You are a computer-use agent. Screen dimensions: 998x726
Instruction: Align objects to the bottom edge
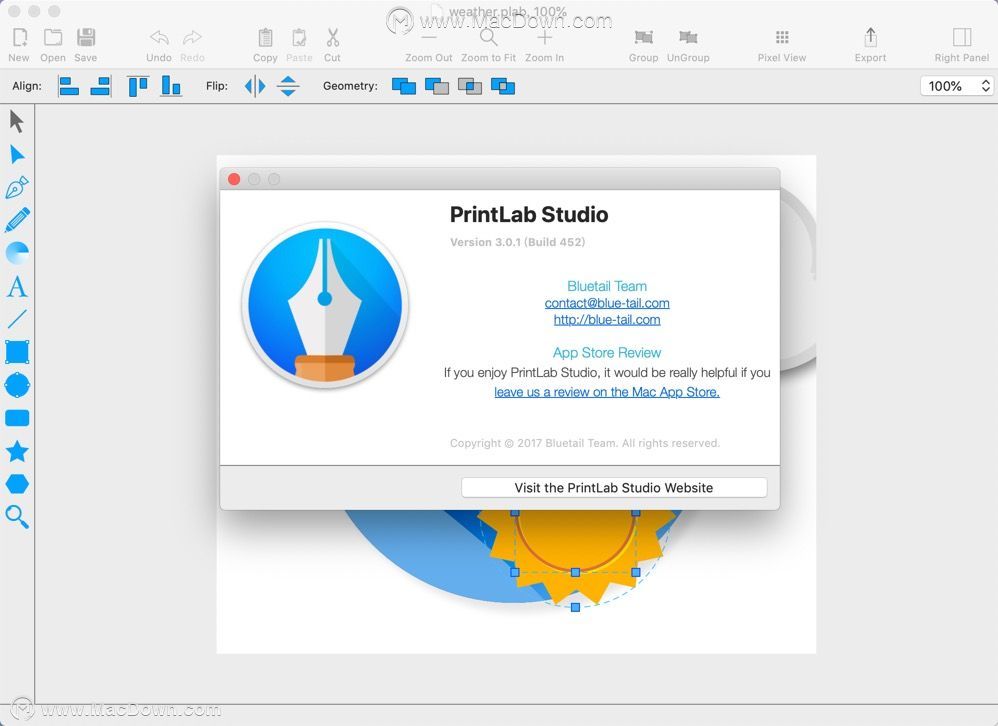point(171,86)
